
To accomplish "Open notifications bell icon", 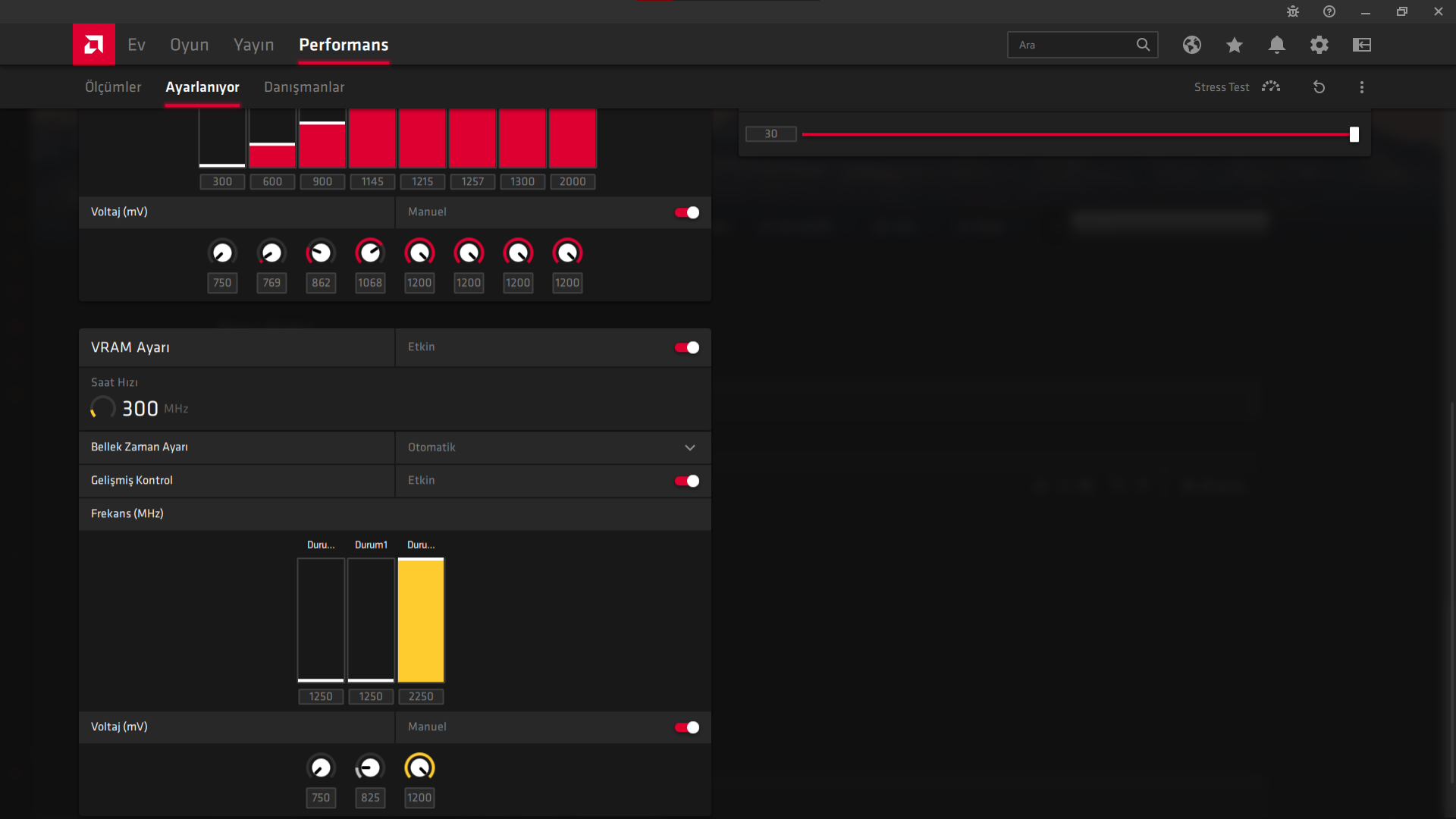I will point(1276,45).
